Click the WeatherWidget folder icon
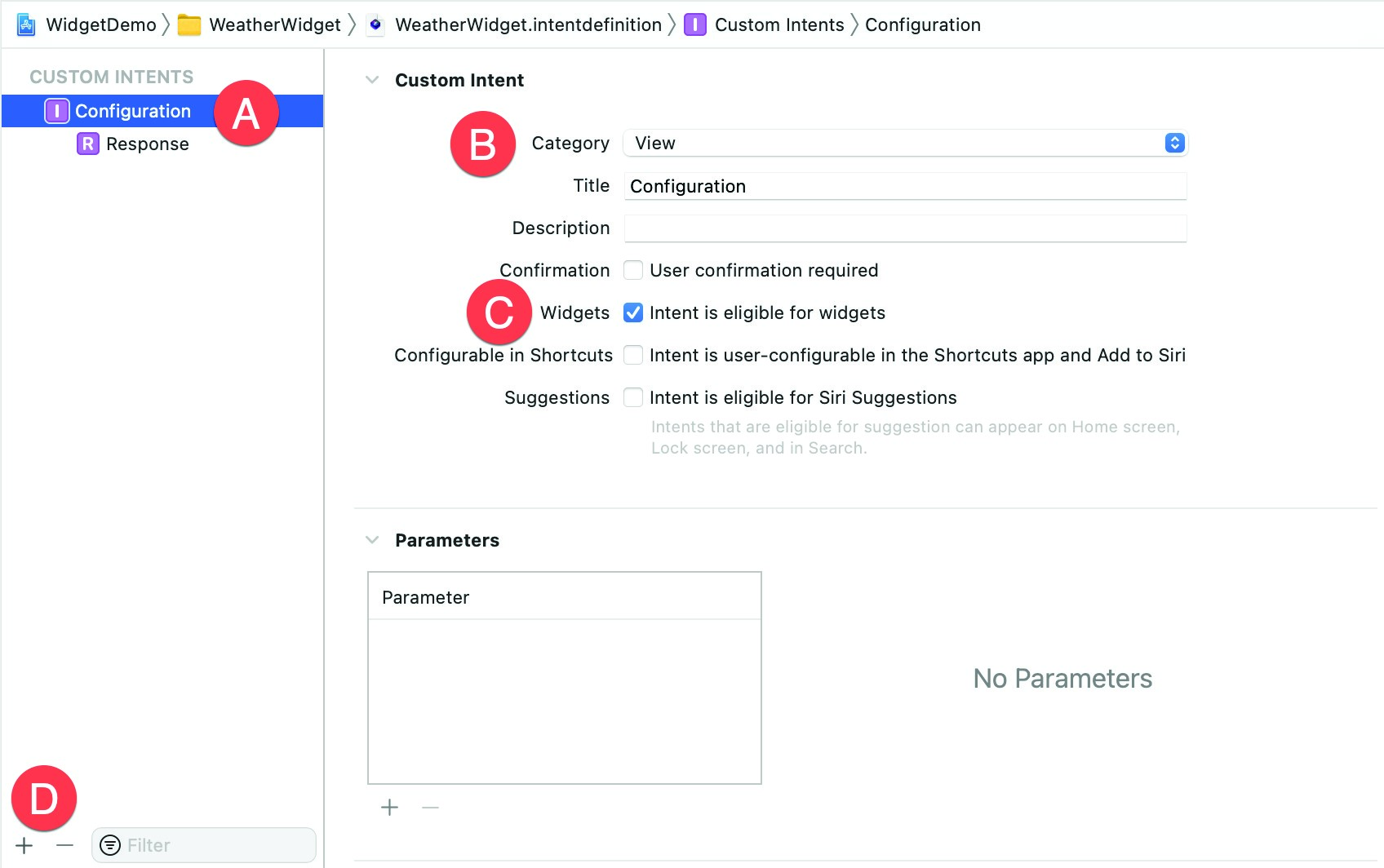The width and height of the screenshot is (1384, 868). pos(189,24)
